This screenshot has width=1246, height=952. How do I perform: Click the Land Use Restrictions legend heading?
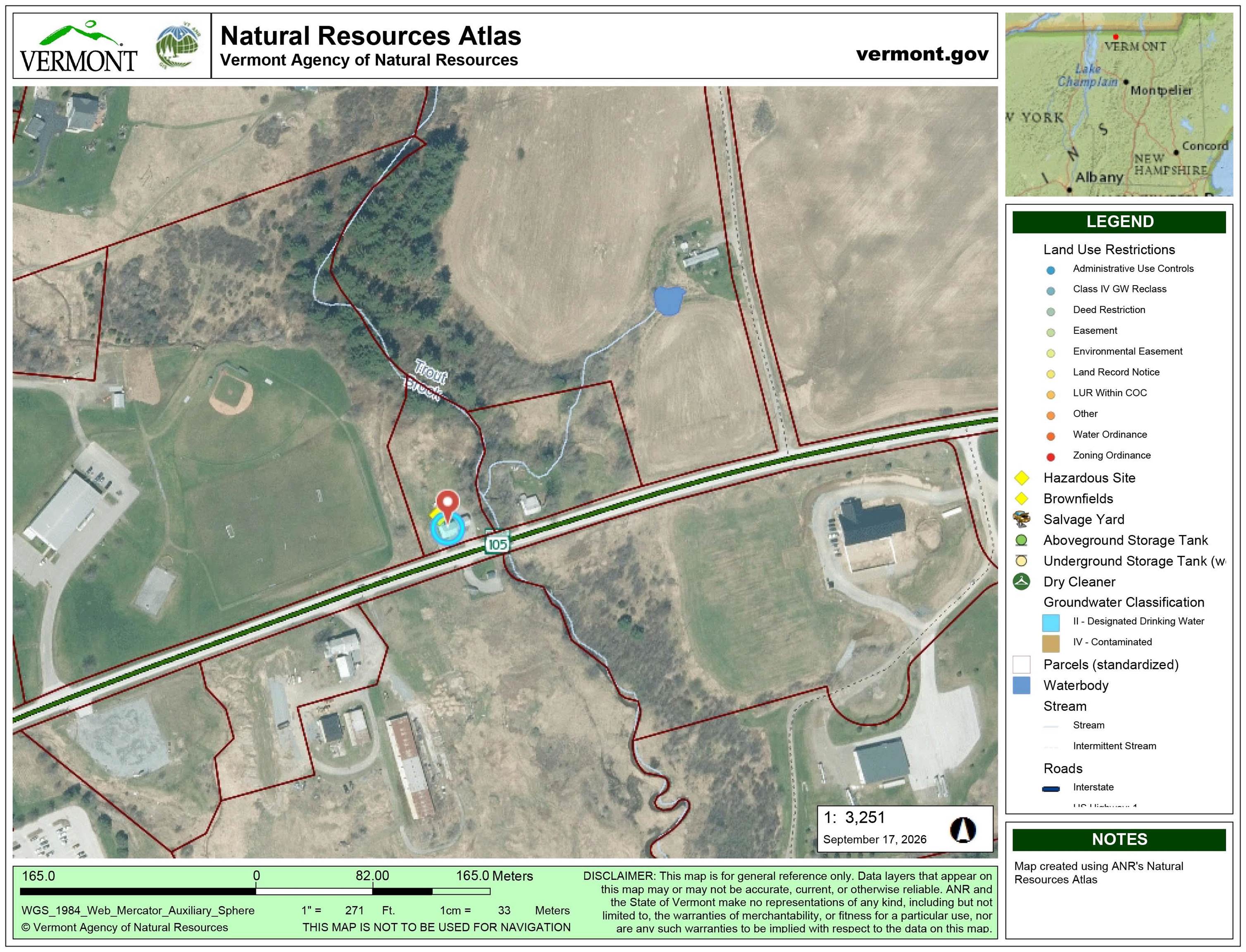click(x=1109, y=250)
